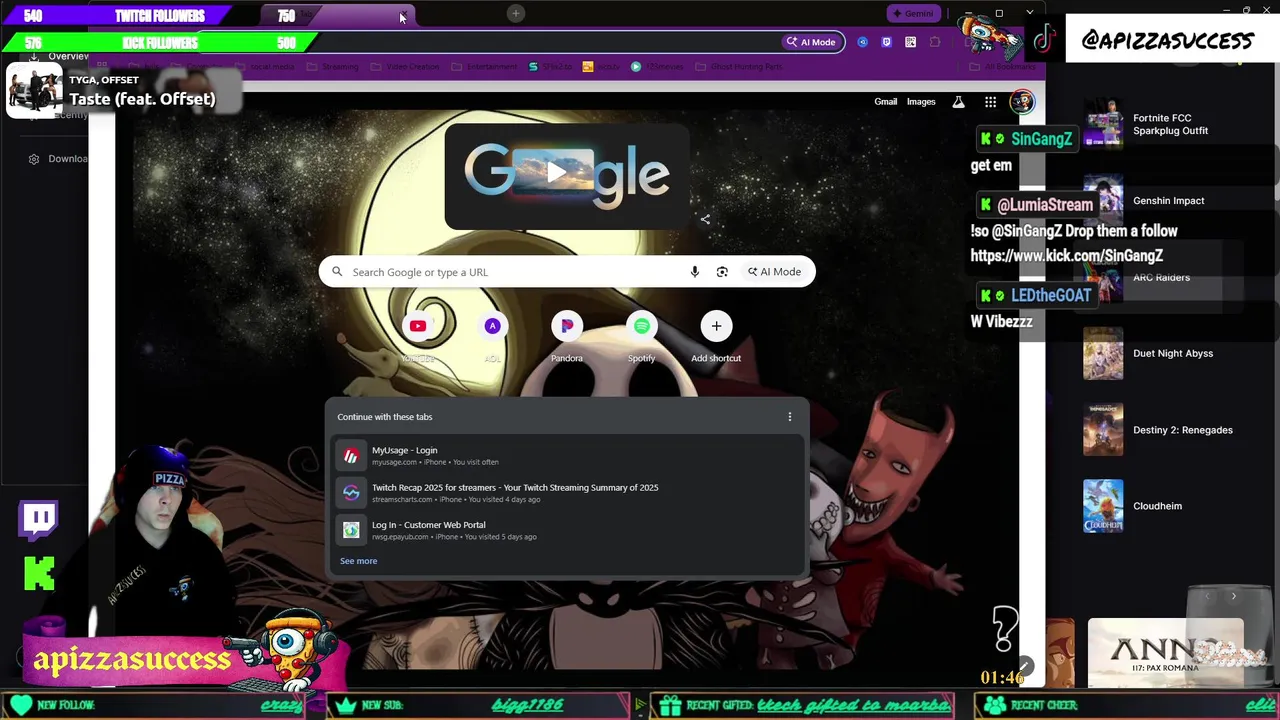Open the Google apps grid
1280x720 pixels.
(990, 102)
